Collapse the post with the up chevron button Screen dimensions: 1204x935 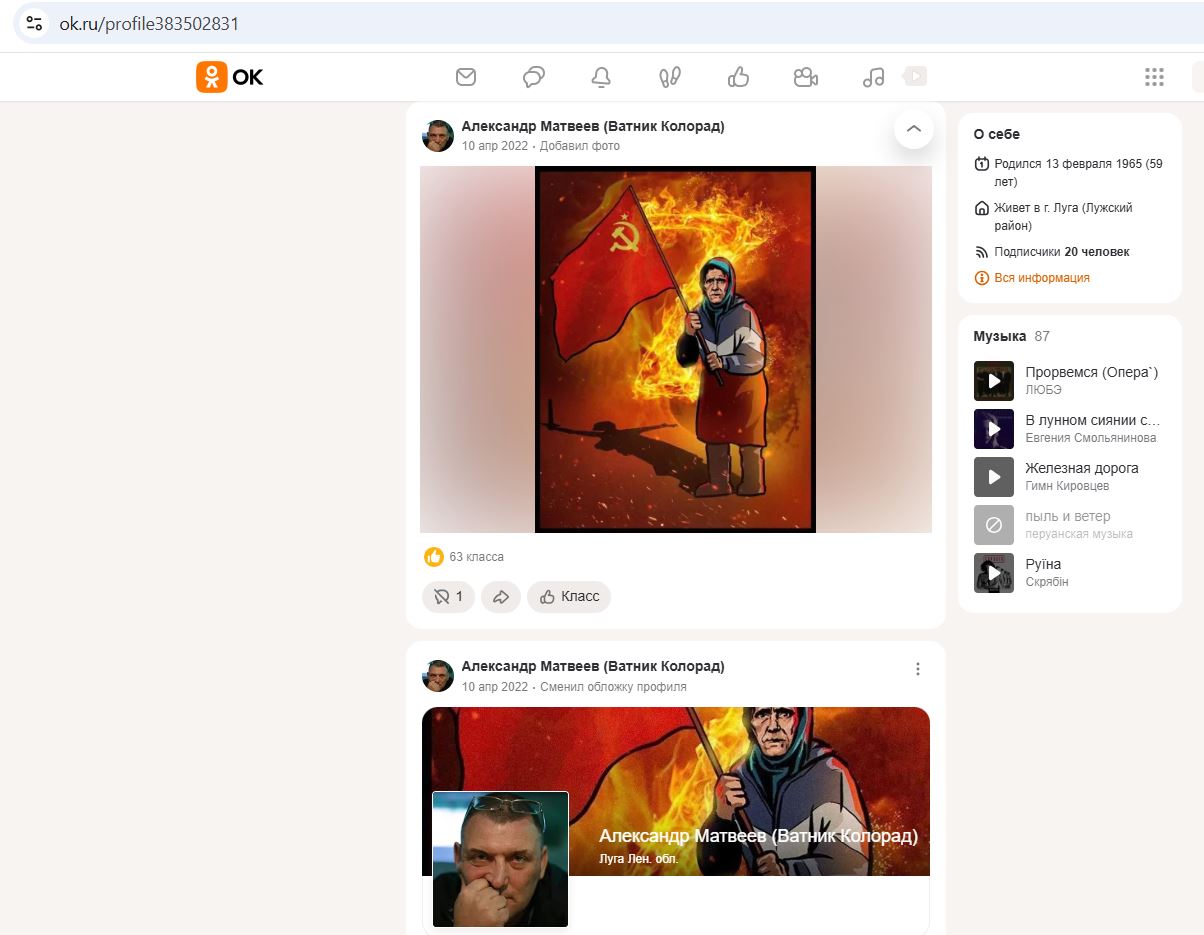click(914, 129)
